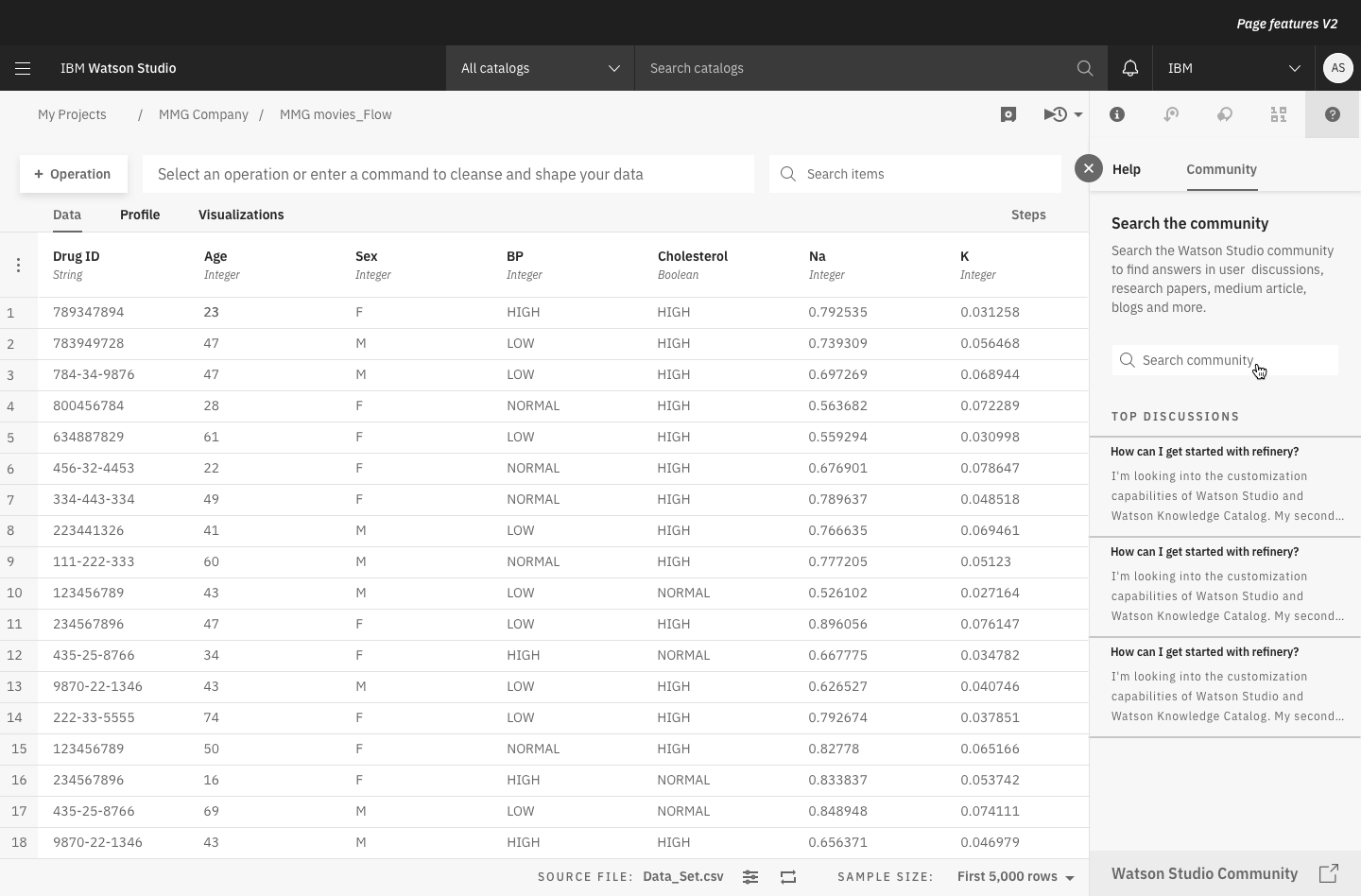Open the First 5,000 rows sample dropdown
This screenshot has width=1361, height=896.
point(1013,877)
